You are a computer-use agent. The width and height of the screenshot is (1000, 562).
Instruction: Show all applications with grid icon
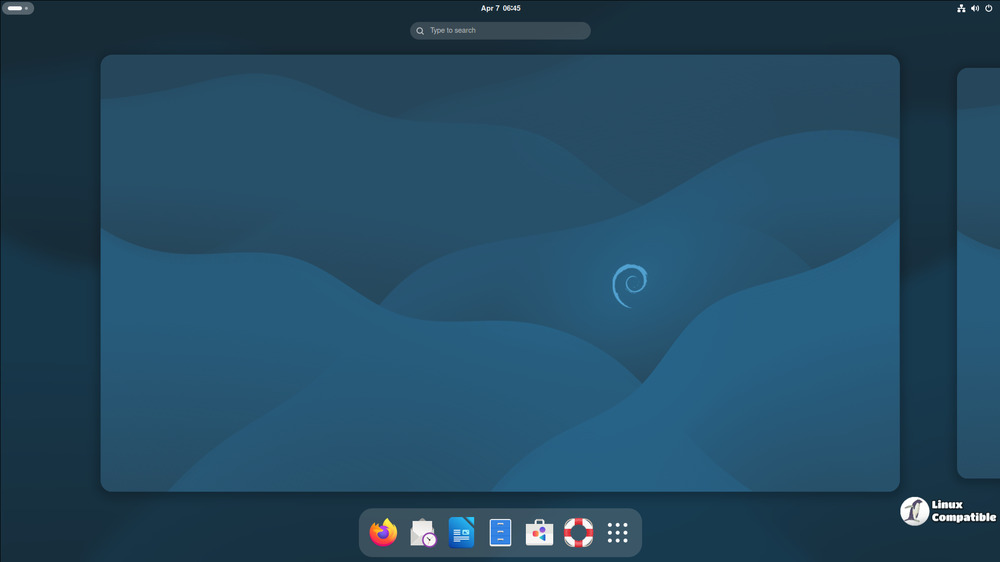(x=617, y=533)
